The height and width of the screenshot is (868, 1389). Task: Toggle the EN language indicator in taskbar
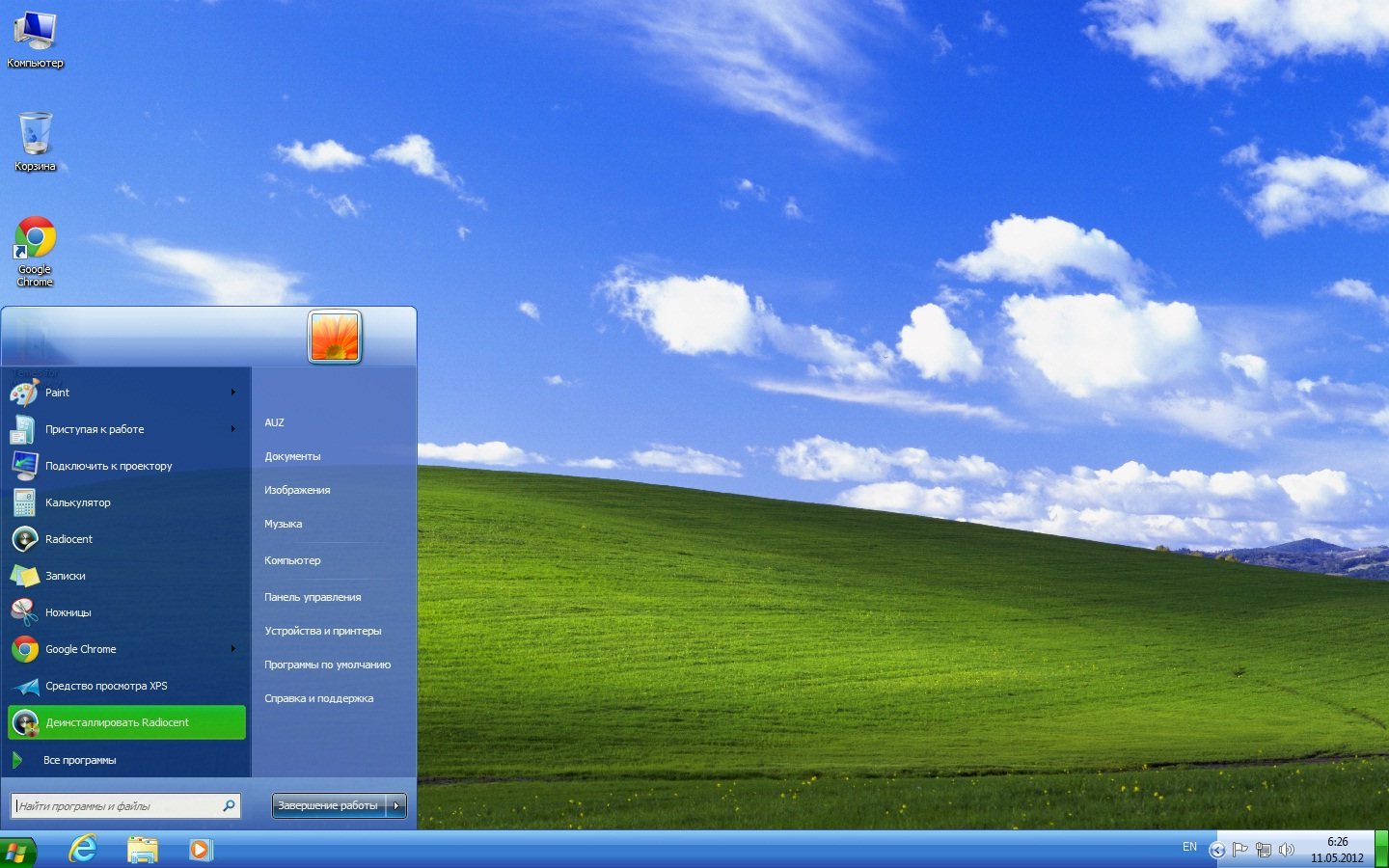(1189, 847)
